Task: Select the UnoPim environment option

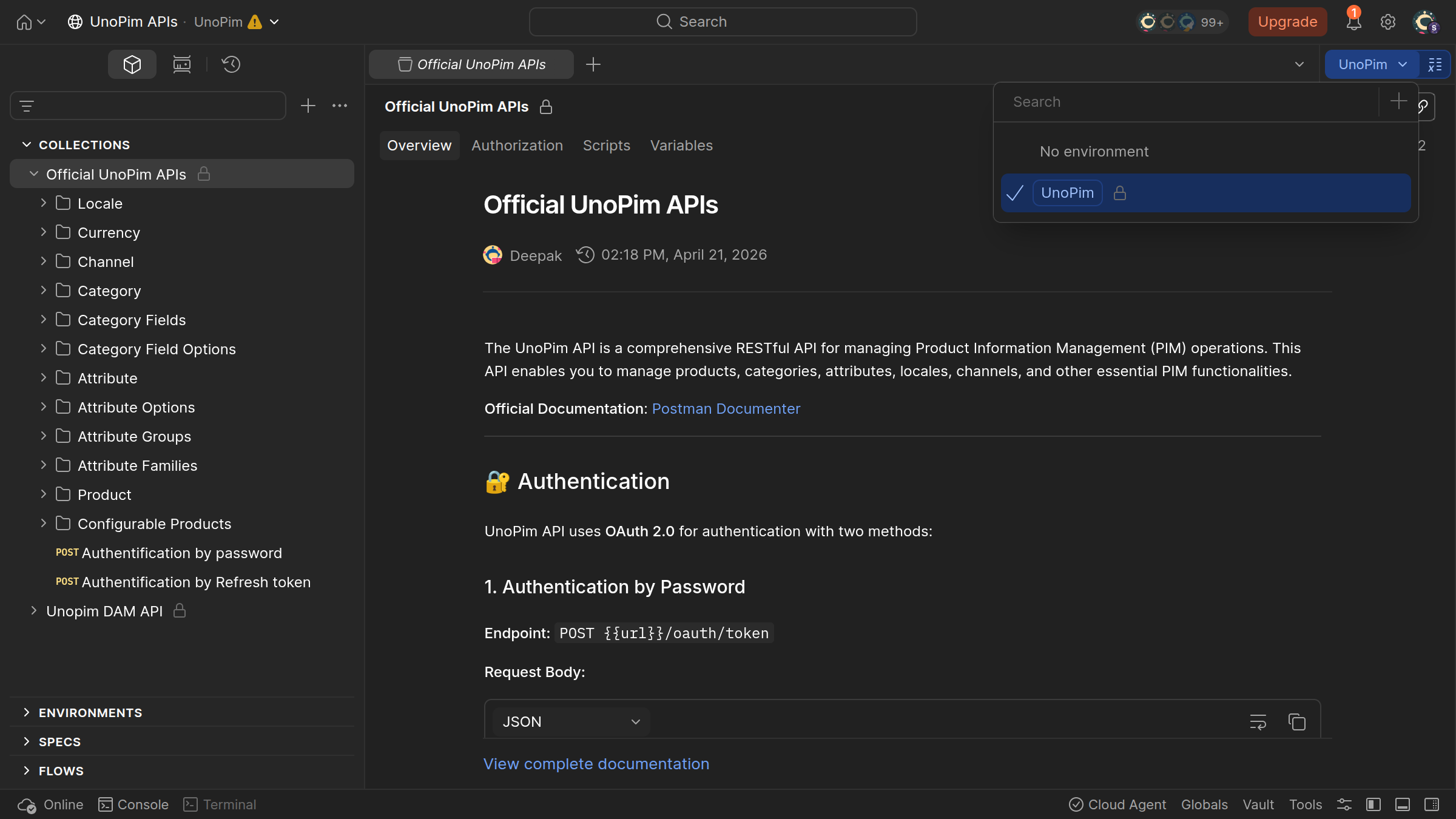Action: coord(1205,193)
